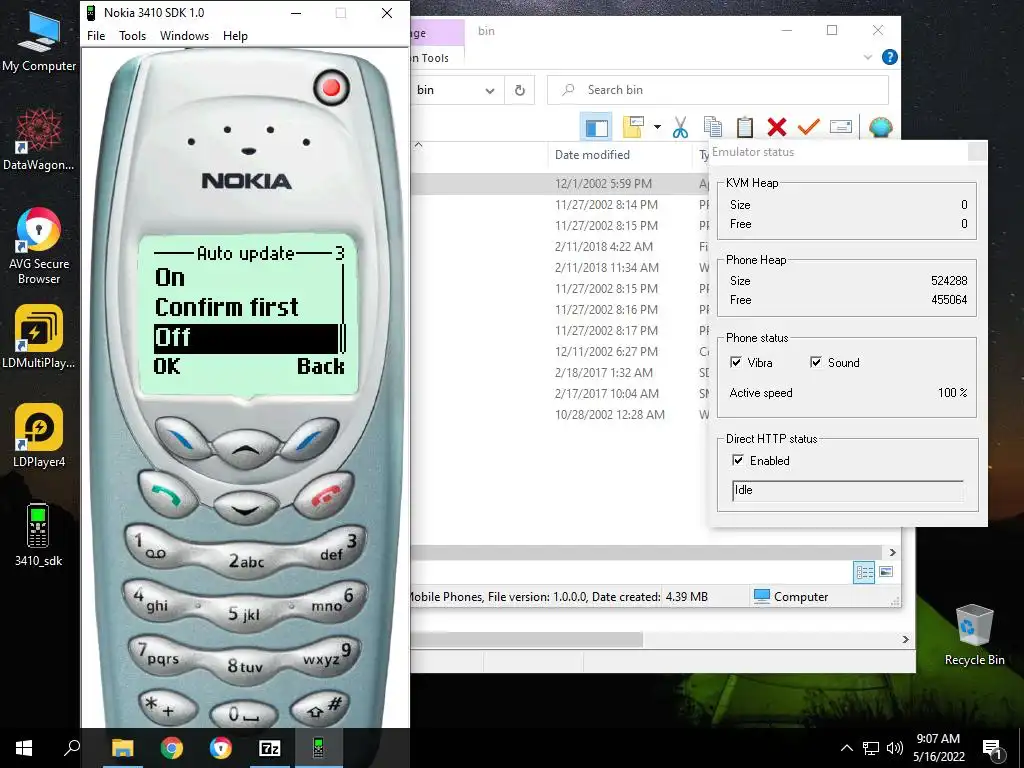The width and height of the screenshot is (1024, 768).
Task: Tap the 8 tuv key on keypad
Action: pos(245,666)
